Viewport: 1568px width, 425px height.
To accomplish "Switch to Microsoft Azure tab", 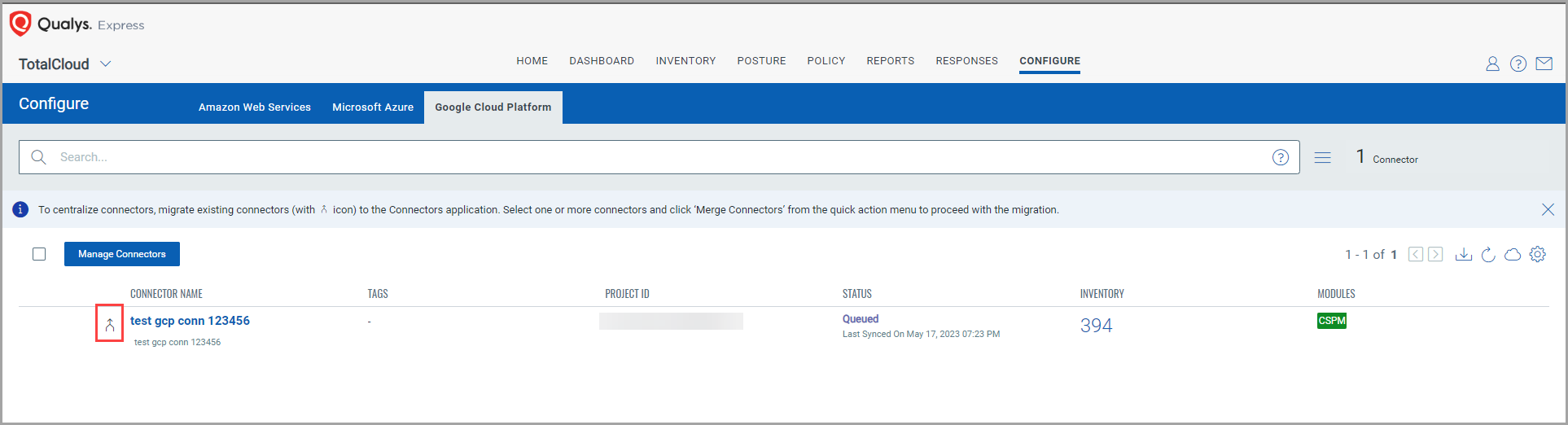I will pos(373,107).
